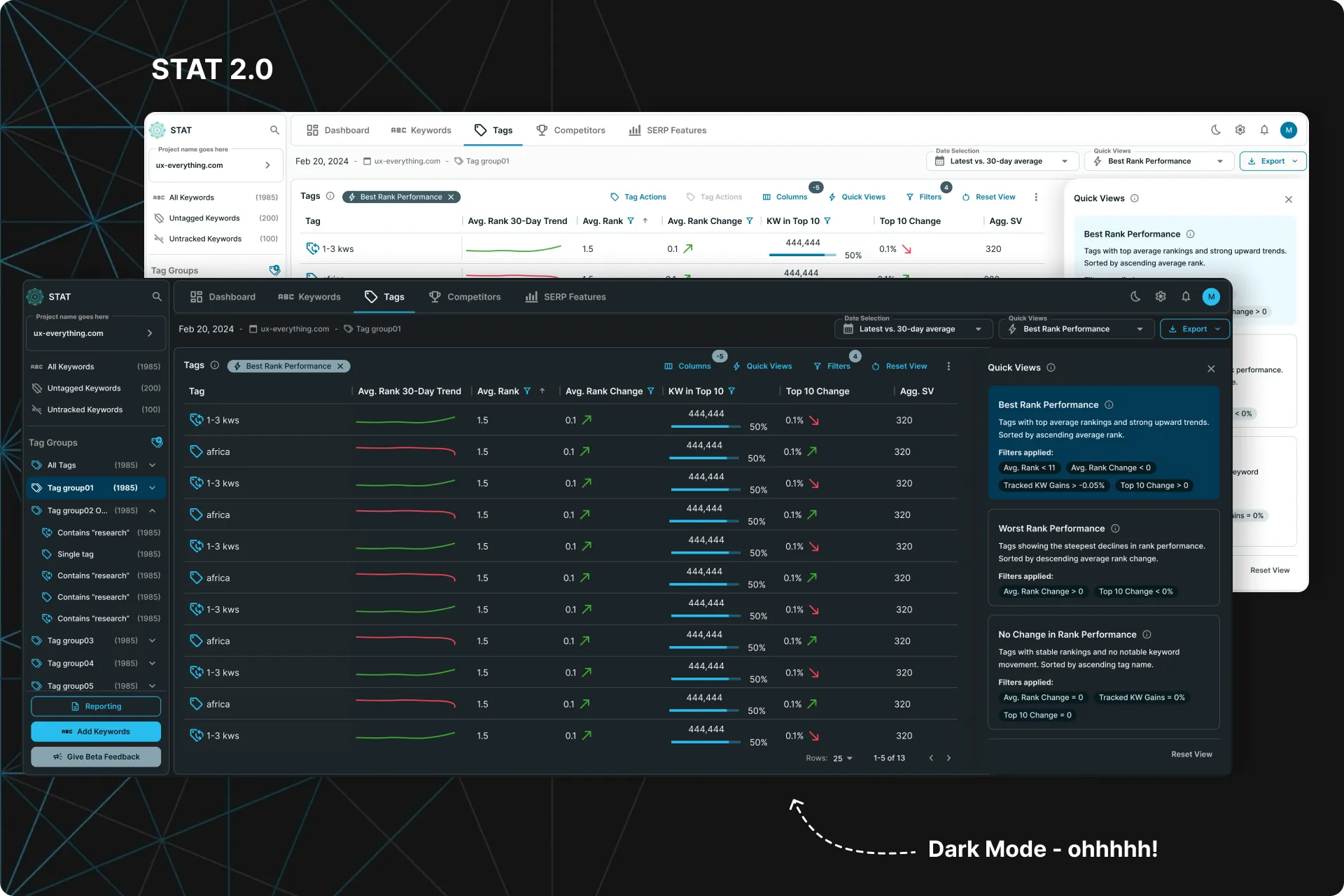Click Avg. Rank filter icon in dark table

coord(527,391)
